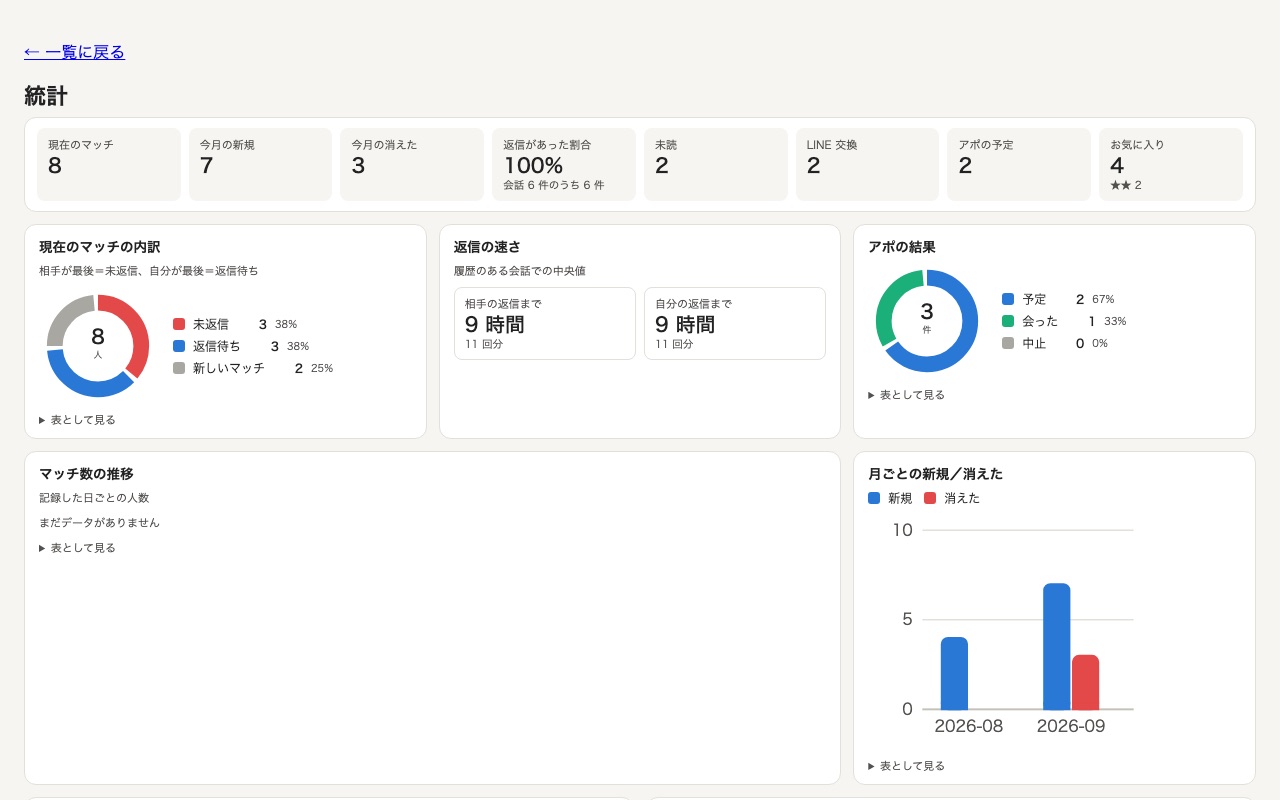Go back via the ← 一覧に戻る link
Viewport: 1280px width, 800px height.
point(74,52)
